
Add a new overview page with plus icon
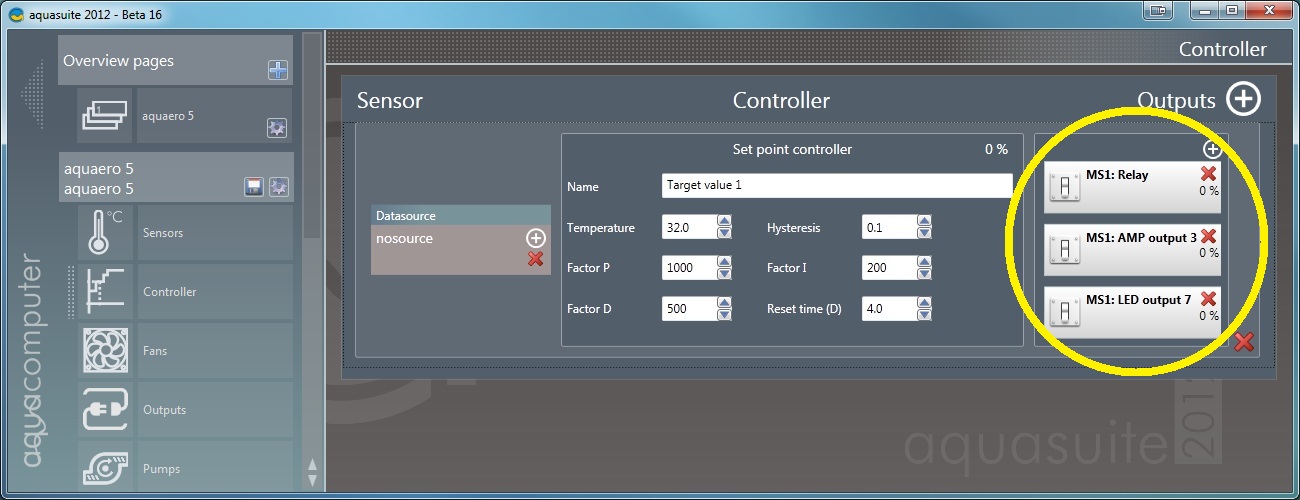[x=278, y=70]
